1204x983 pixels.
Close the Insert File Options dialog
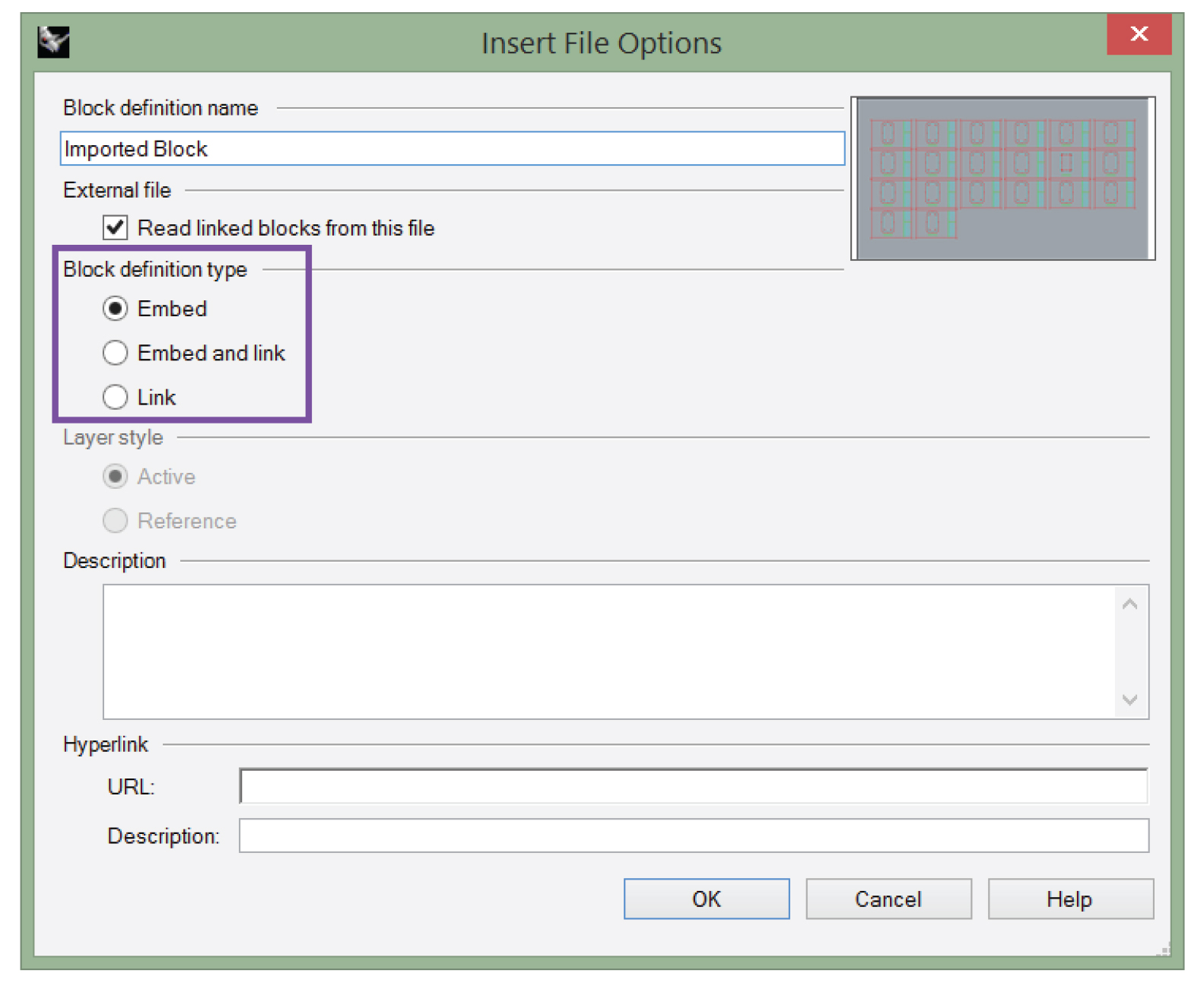point(1138,34)
